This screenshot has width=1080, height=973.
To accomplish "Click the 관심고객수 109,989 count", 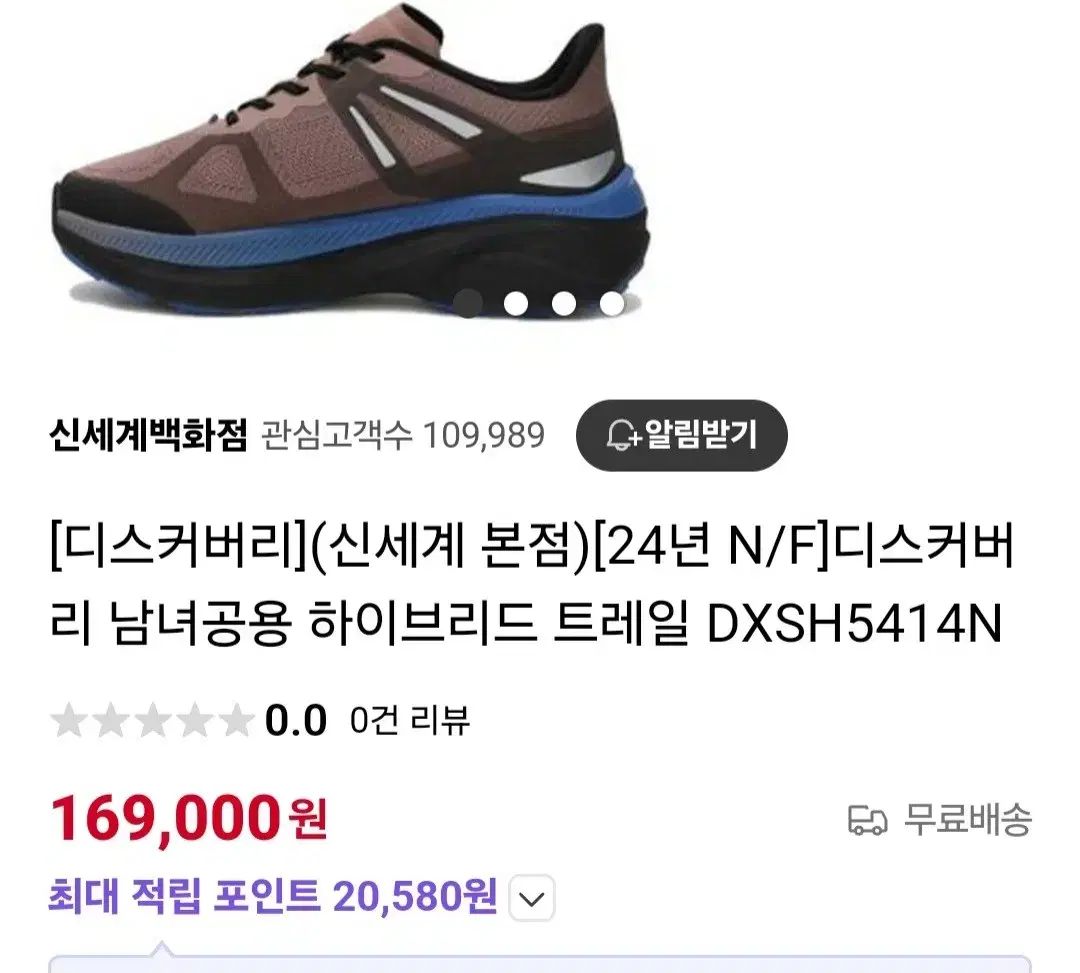I will coord(404,435).
